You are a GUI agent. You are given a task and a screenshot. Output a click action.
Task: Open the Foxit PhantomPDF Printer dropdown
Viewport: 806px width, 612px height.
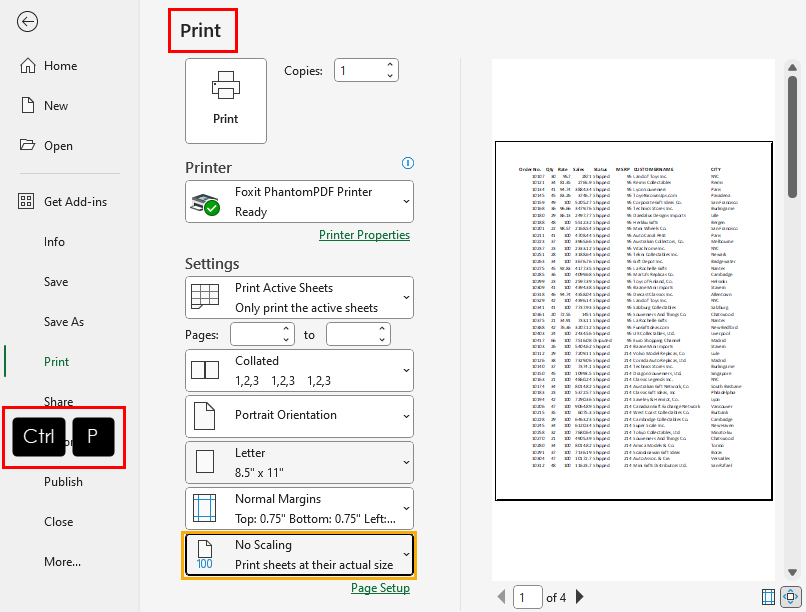[x=299, y=201]
